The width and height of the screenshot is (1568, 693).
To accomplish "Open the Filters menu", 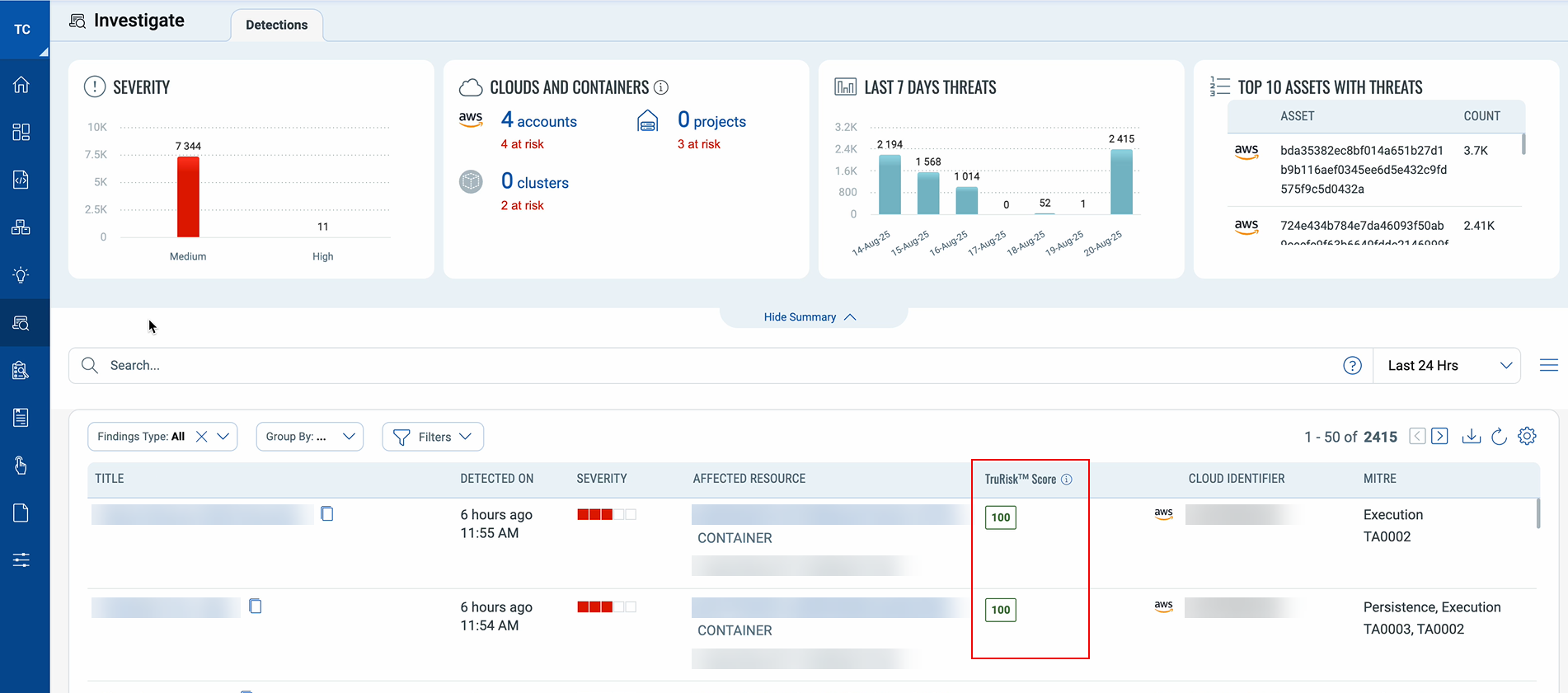I will pyautogui.click(x=433, y=437).
